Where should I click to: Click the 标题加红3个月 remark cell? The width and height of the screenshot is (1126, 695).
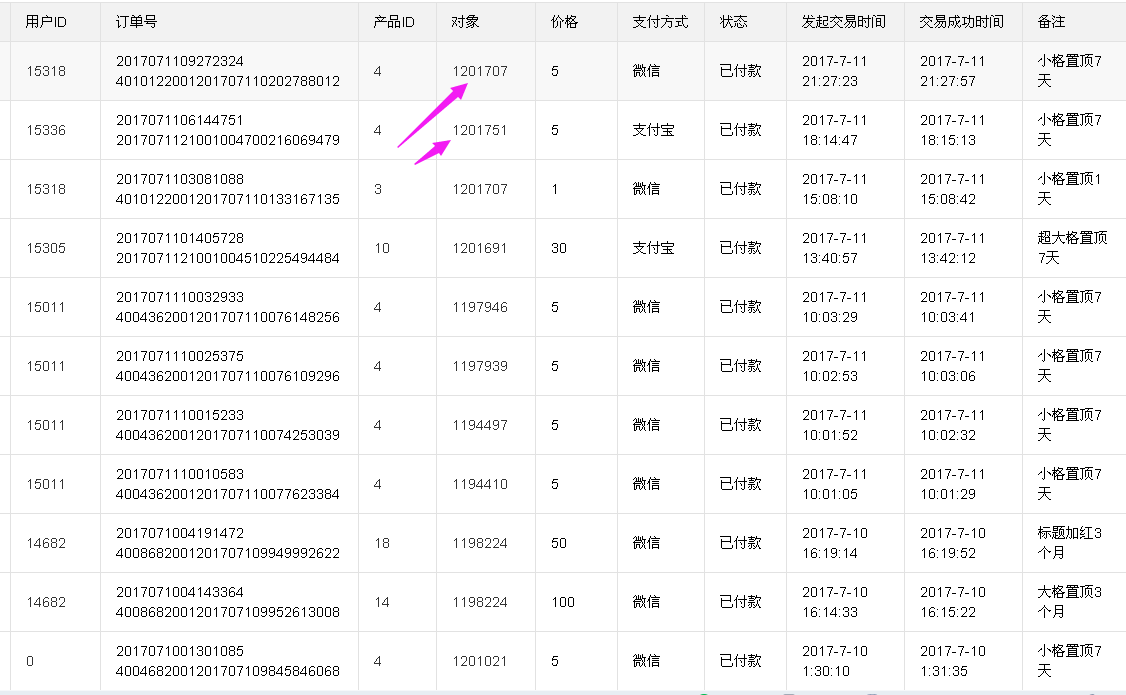tap(1070, 543)
